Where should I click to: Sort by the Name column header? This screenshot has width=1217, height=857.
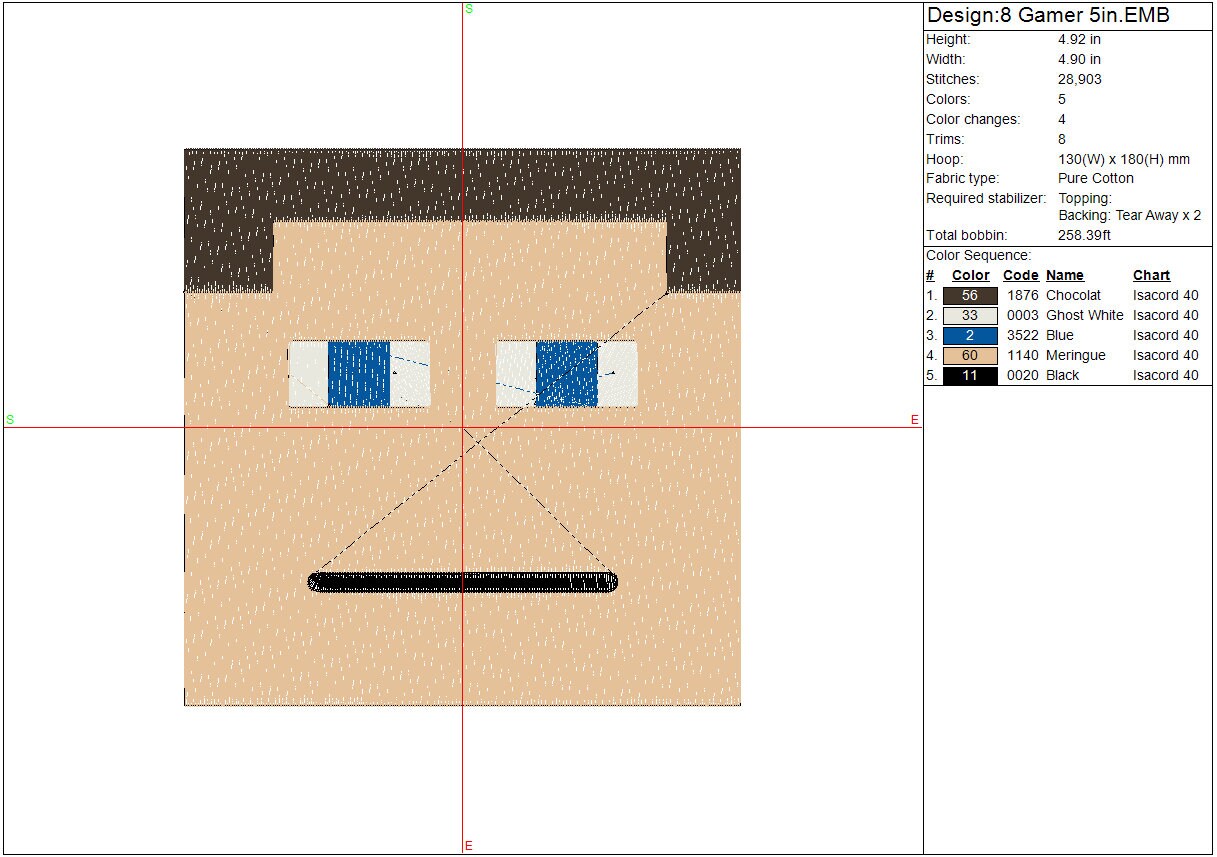point(1064,275)
